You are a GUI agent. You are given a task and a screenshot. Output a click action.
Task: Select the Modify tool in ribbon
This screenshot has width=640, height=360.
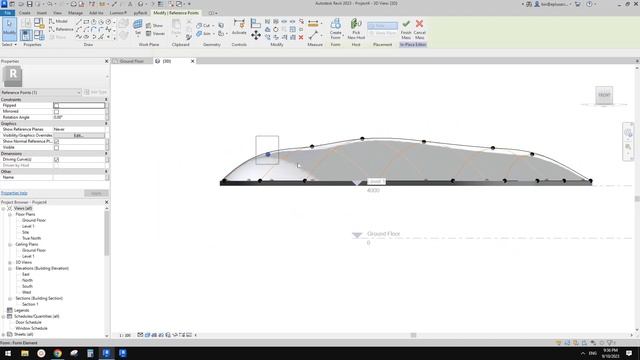(x=9, y=29)
